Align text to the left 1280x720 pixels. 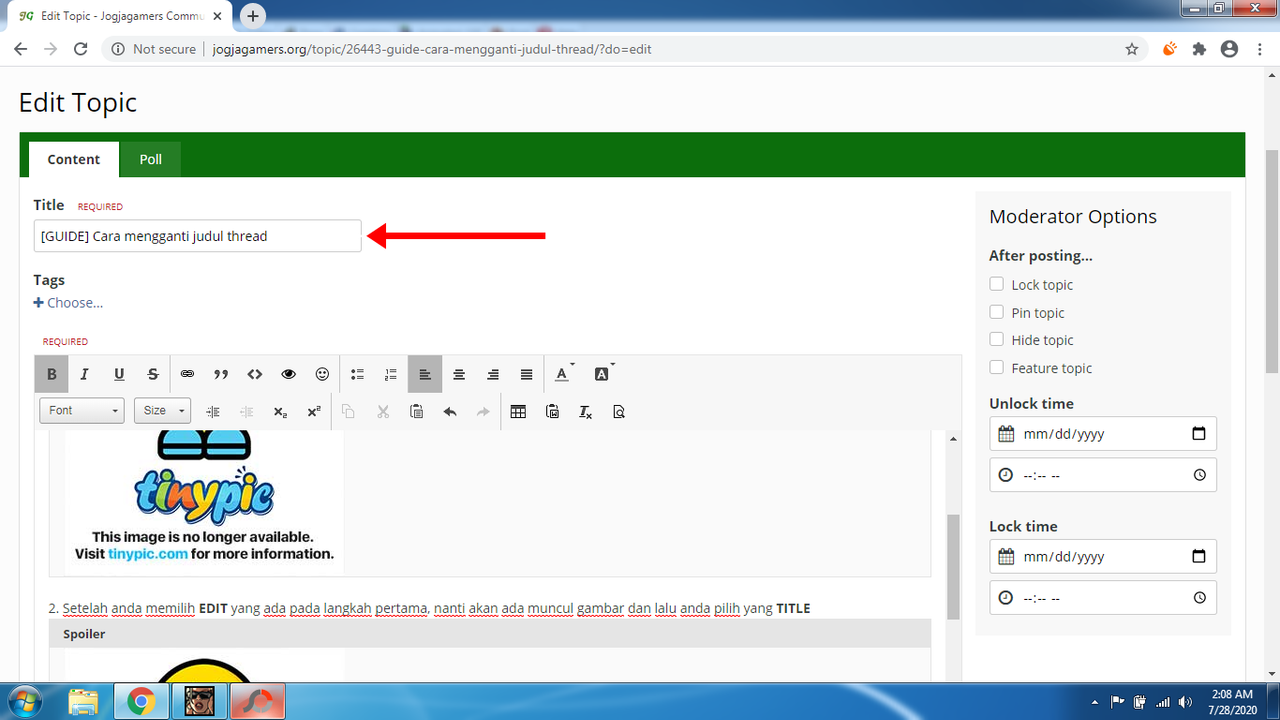[x=425, y=374]
